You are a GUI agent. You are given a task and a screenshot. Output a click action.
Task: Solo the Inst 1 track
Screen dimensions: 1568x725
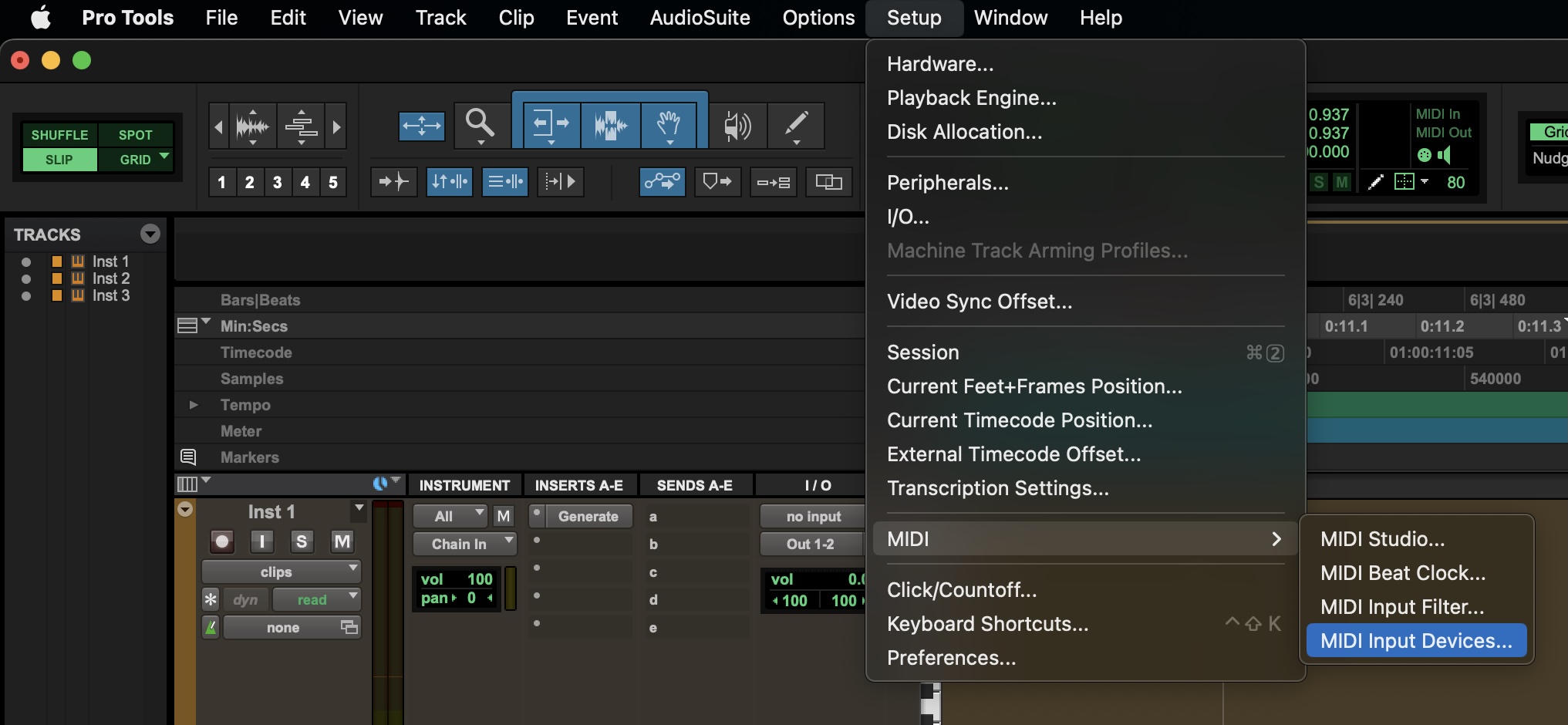tap(302, 541)
